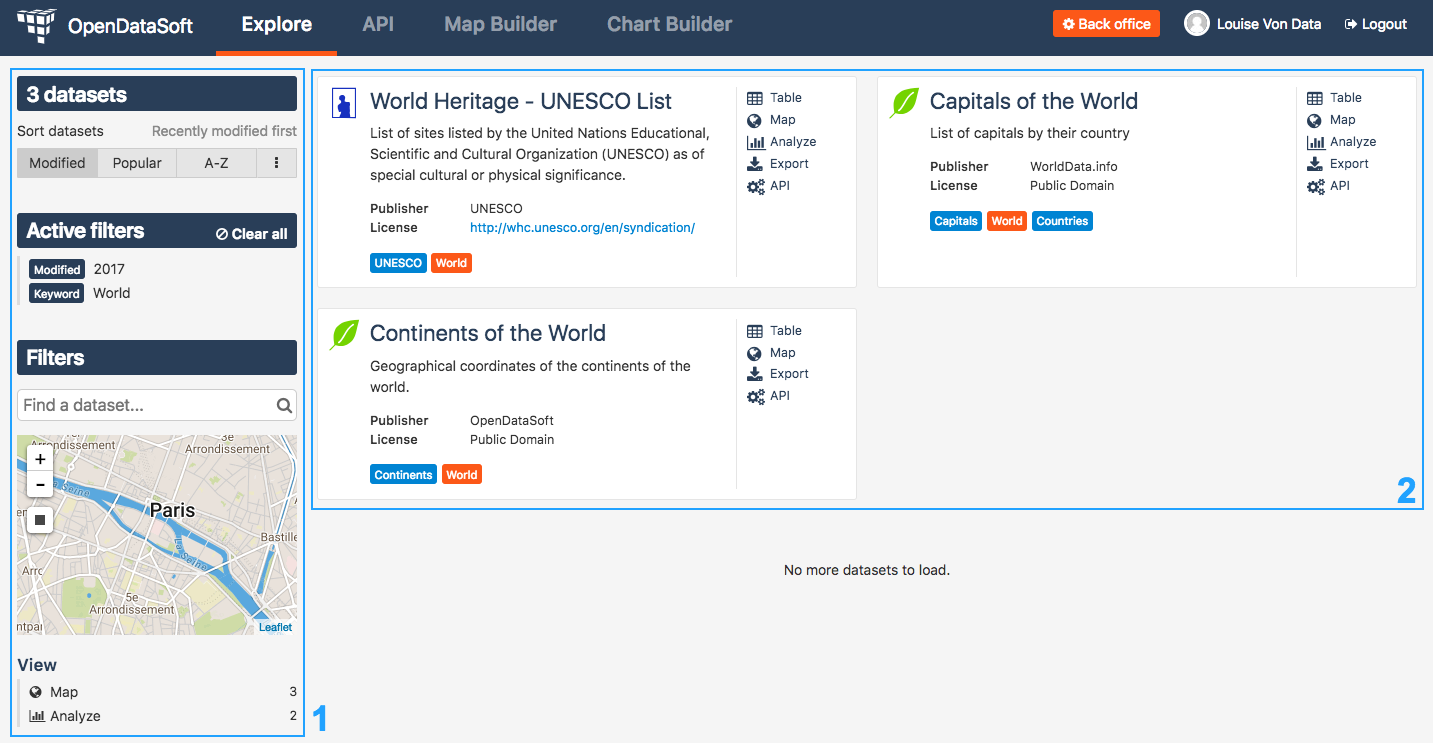Open Map view for World Heritage dataset
The width and height of the screenshot is (1433, 743).
(771, 120)
